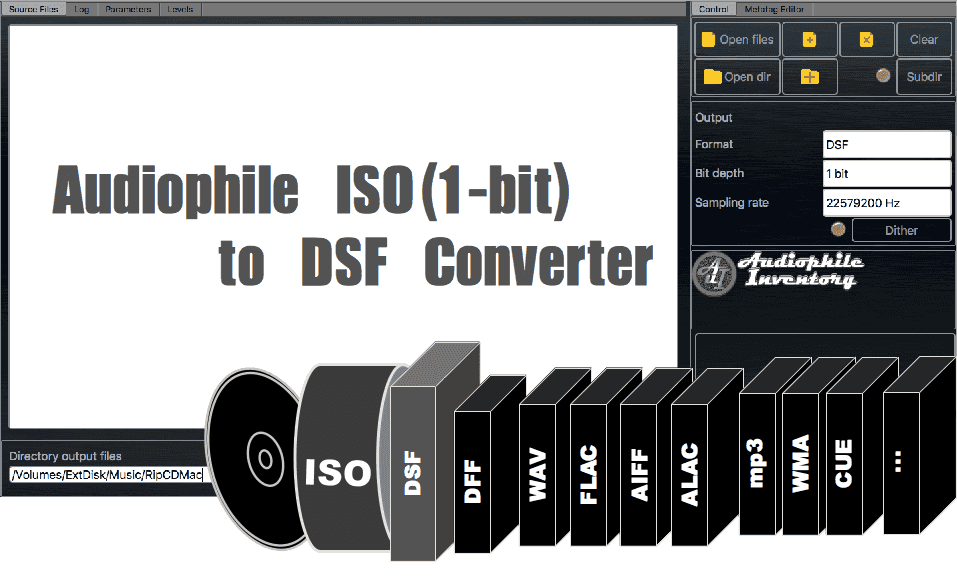Click the Directory output files path field
Image resolution: width=957 pixels, height=580 pixels.
click(x=107, y=474)
